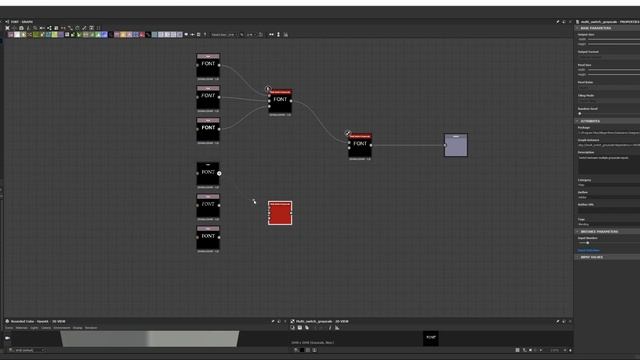Viewport: 640px width, 360px height.
Task: Click the black square node icon in node toolbar
Action: (x=111, y=35)
